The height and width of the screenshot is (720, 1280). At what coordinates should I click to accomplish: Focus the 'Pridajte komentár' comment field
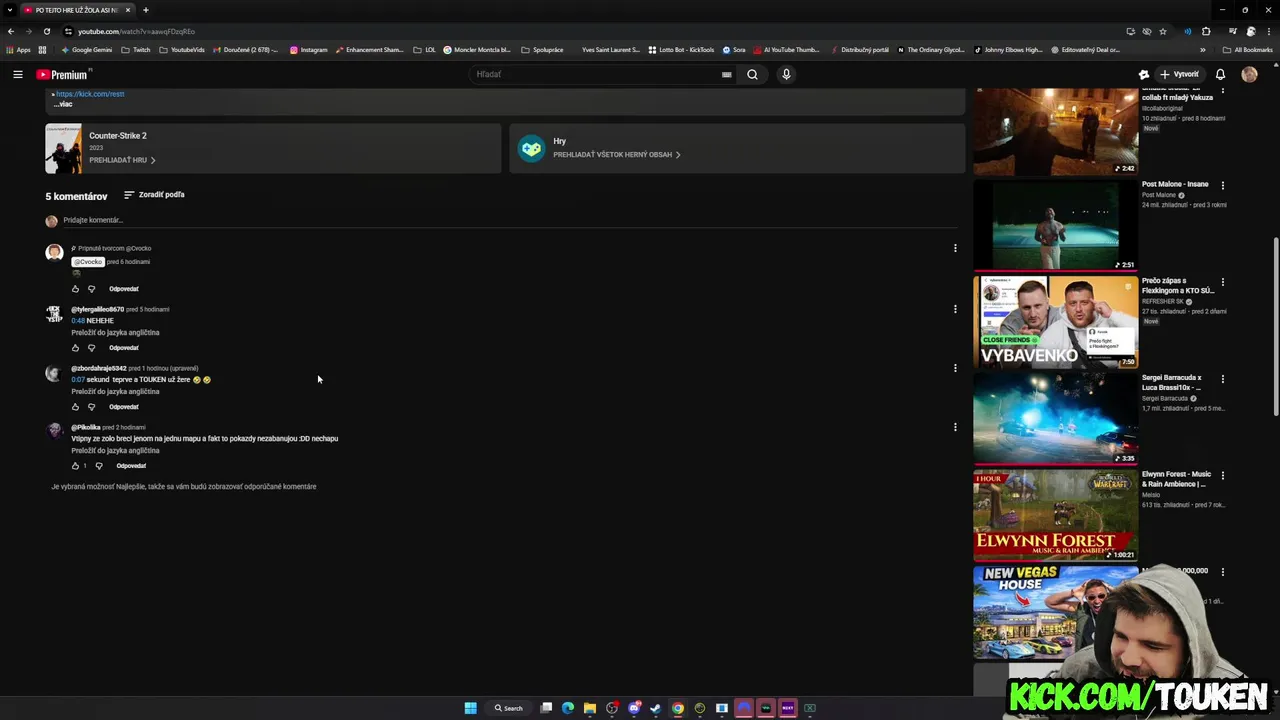click(x=510, y=220)
